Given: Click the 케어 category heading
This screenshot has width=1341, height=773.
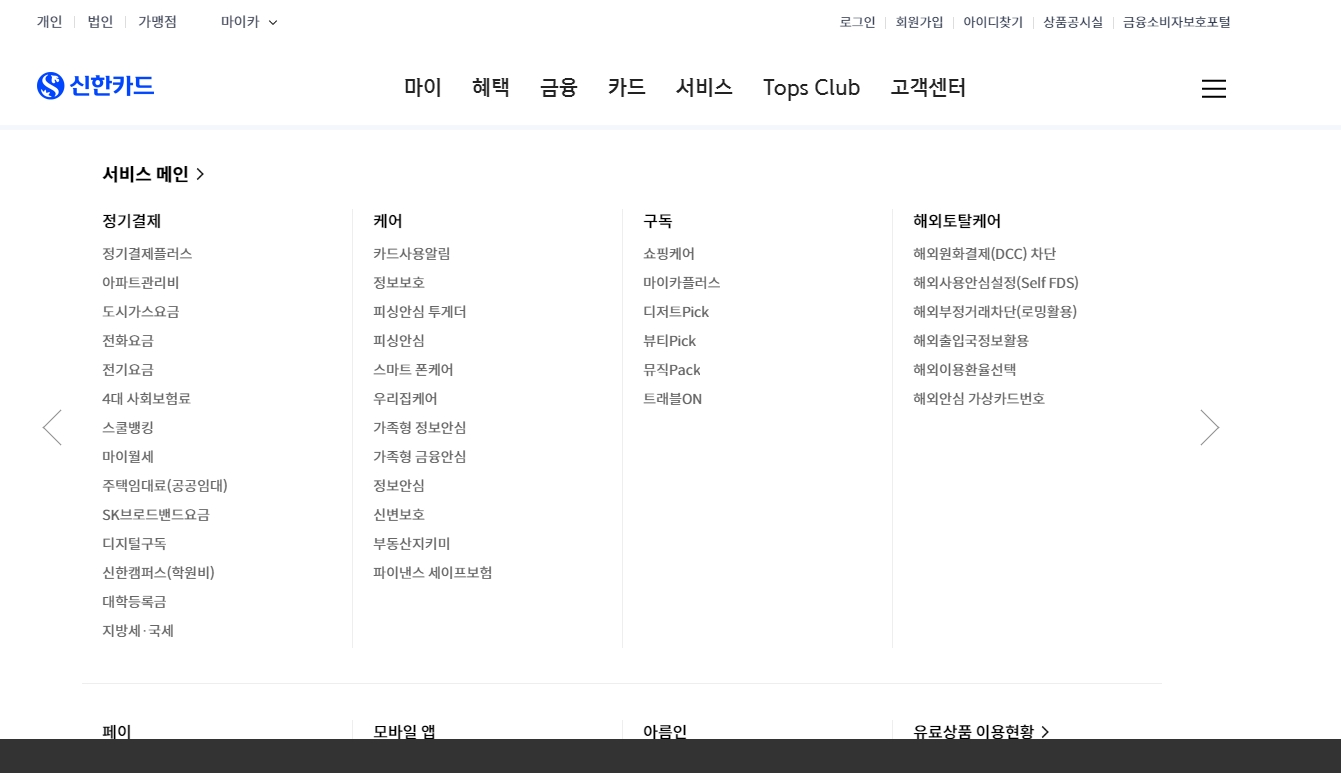Looking at the screenshot, I should [388, 221].
